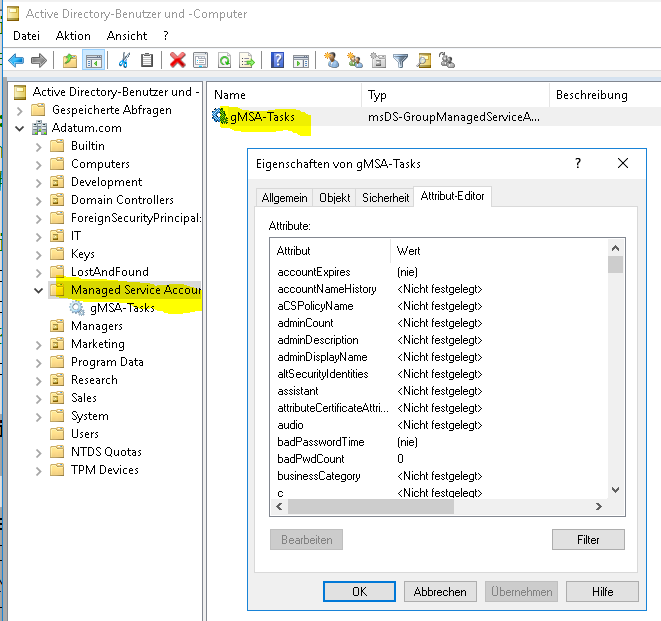Open the Aktion menu
The image size is (661, 621).
pos(73,36)
